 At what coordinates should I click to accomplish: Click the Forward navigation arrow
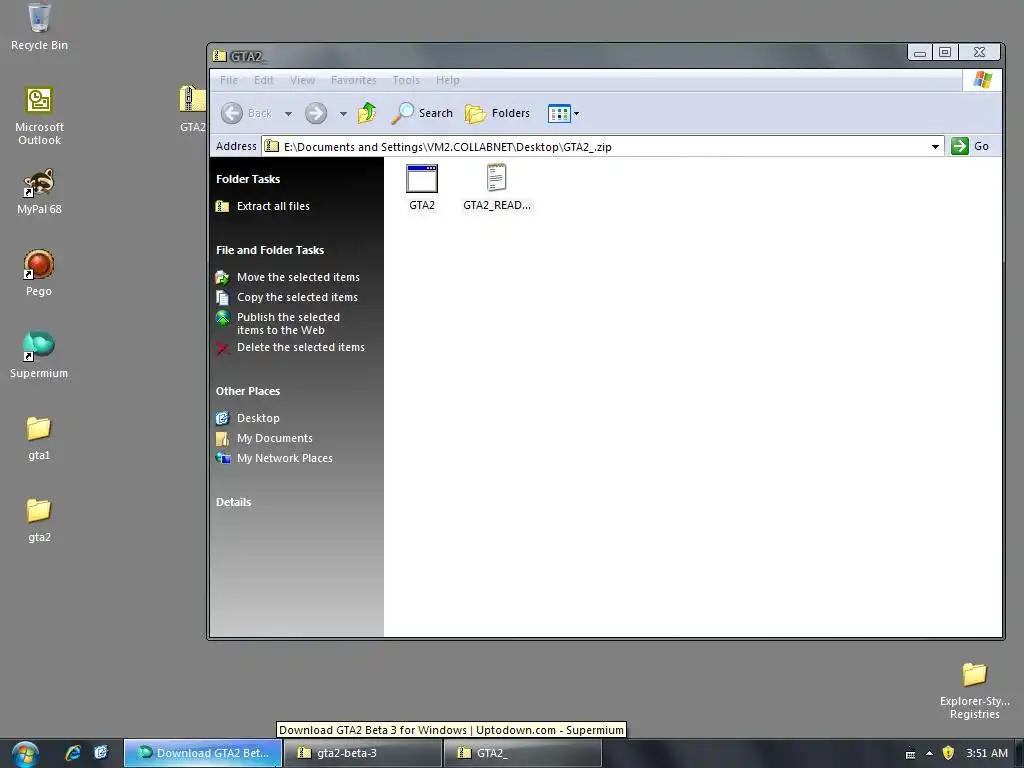click(x=316, y=113)
